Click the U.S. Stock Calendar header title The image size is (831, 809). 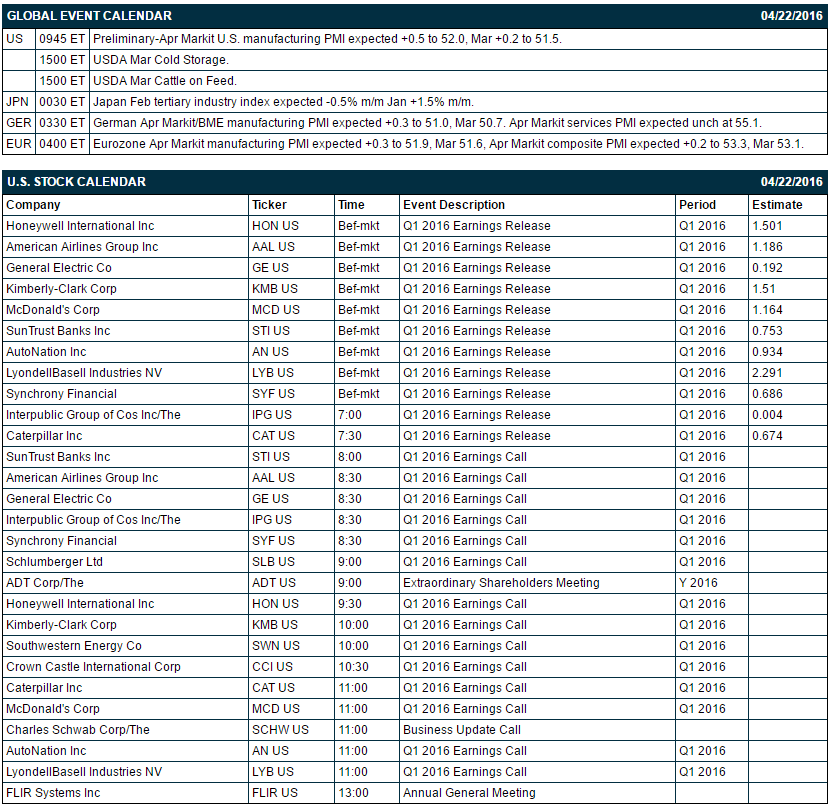tap(76, 182)
